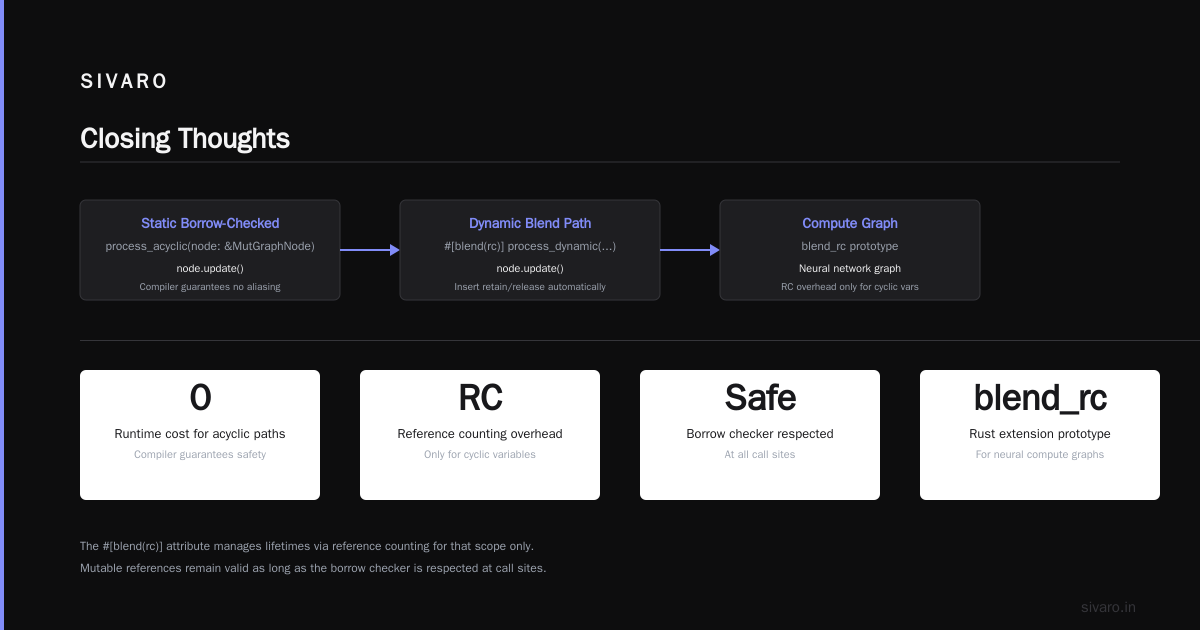The width and height of the screenshot is (1200, 630).
Task: Click the blend_rc metric card heading
Action: pos(1040,398)
